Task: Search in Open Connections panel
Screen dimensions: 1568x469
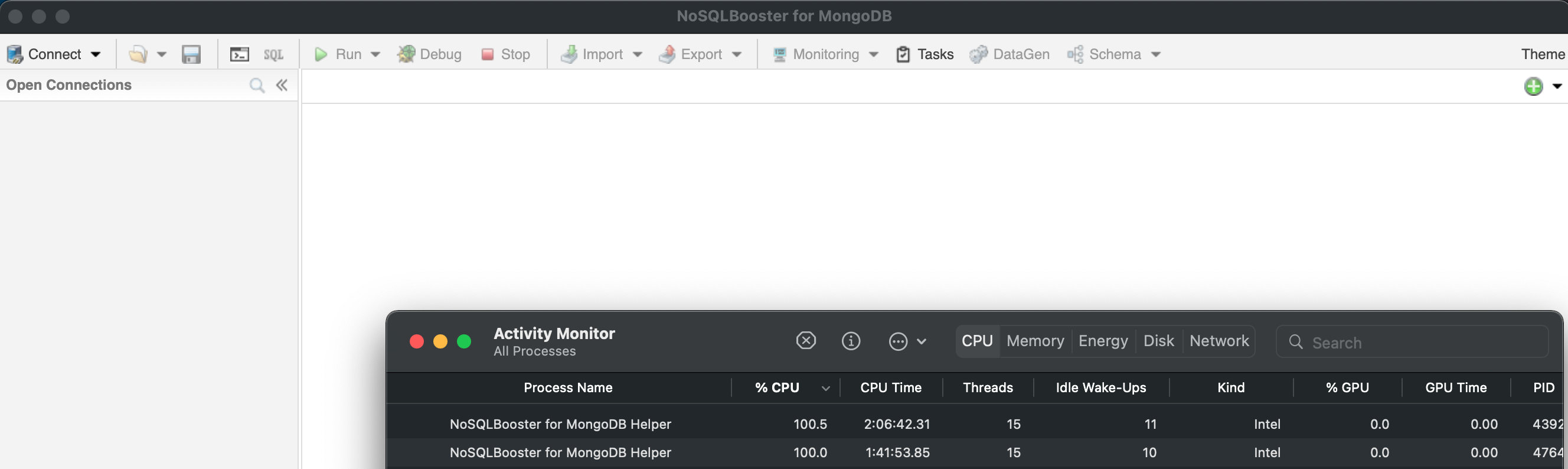Action: [257, 85]
